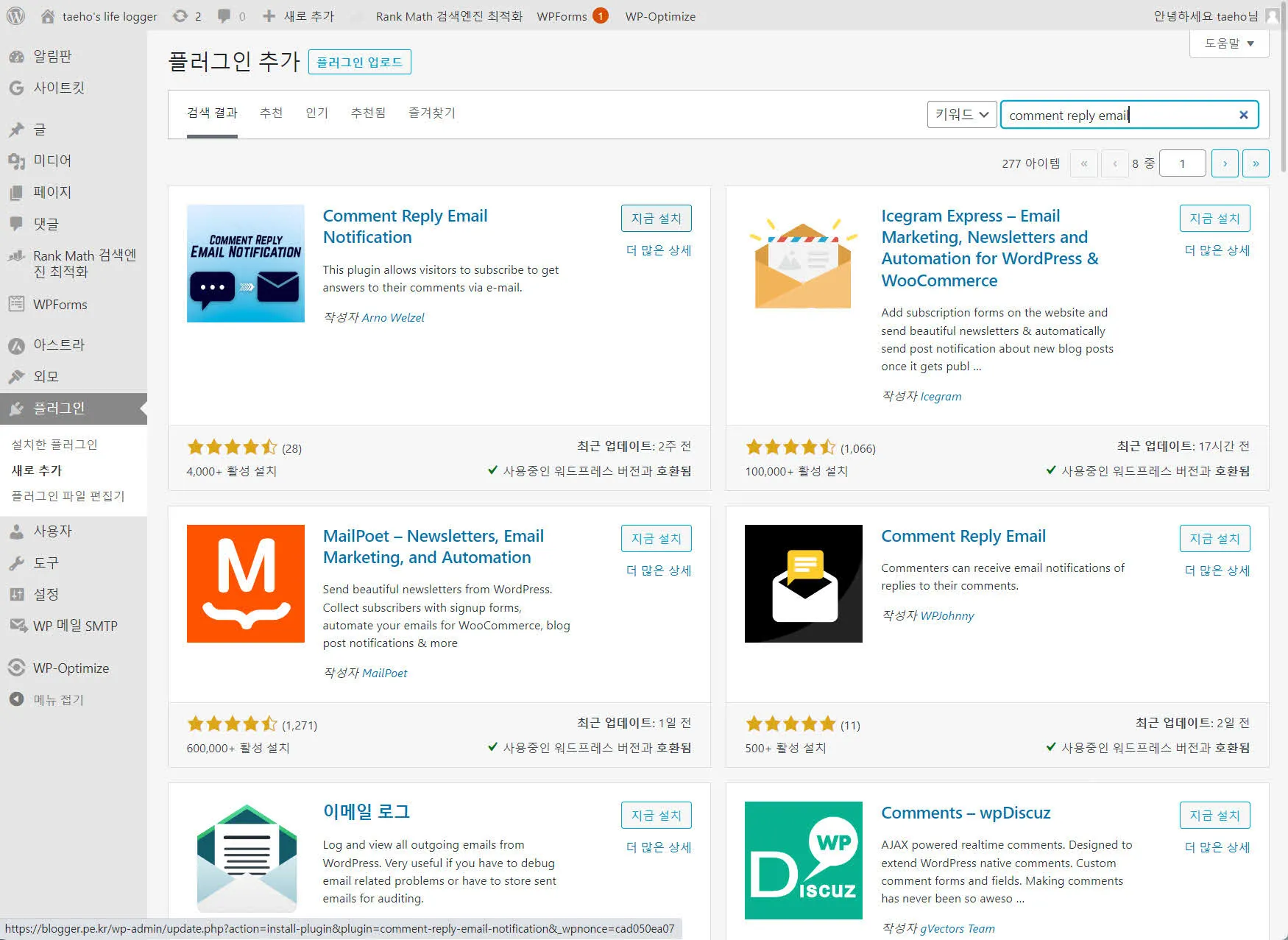The width and height of the screenshot is (1288, 940).
Task: Open the 미디어 library icon
Action: pos(50,160)
